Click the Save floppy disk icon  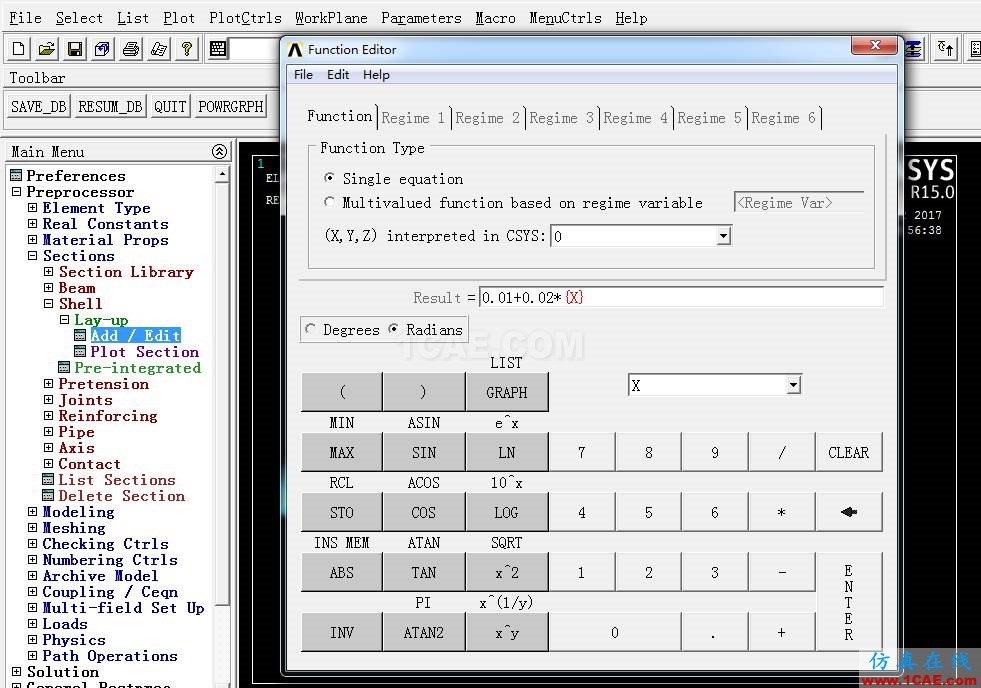75,49
